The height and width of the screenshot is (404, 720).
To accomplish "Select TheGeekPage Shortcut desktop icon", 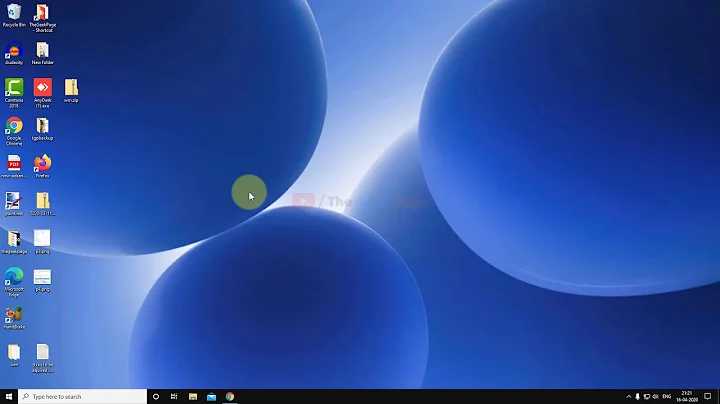I will [43, 18].
